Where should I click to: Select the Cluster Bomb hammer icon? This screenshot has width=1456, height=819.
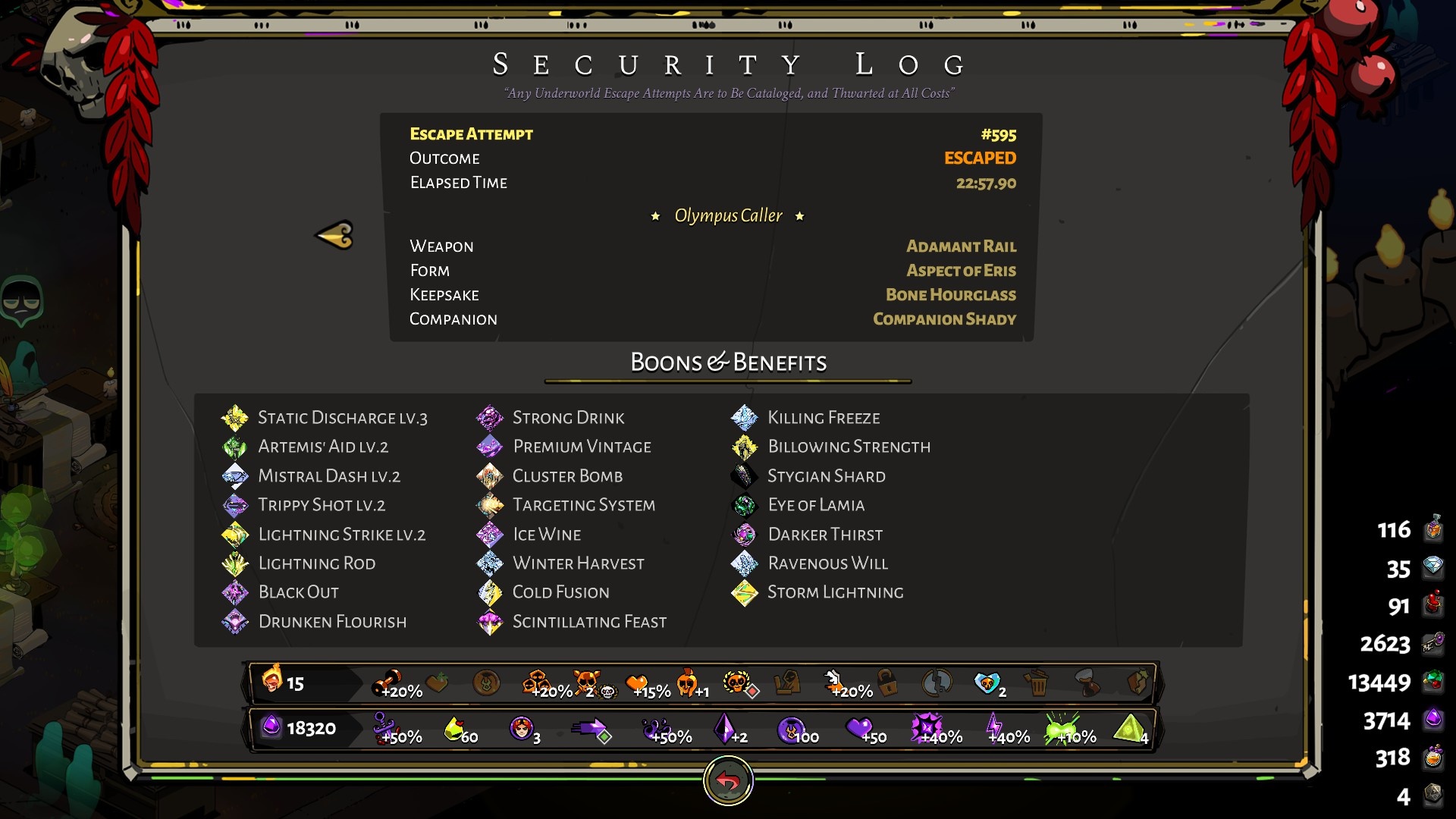490,476
